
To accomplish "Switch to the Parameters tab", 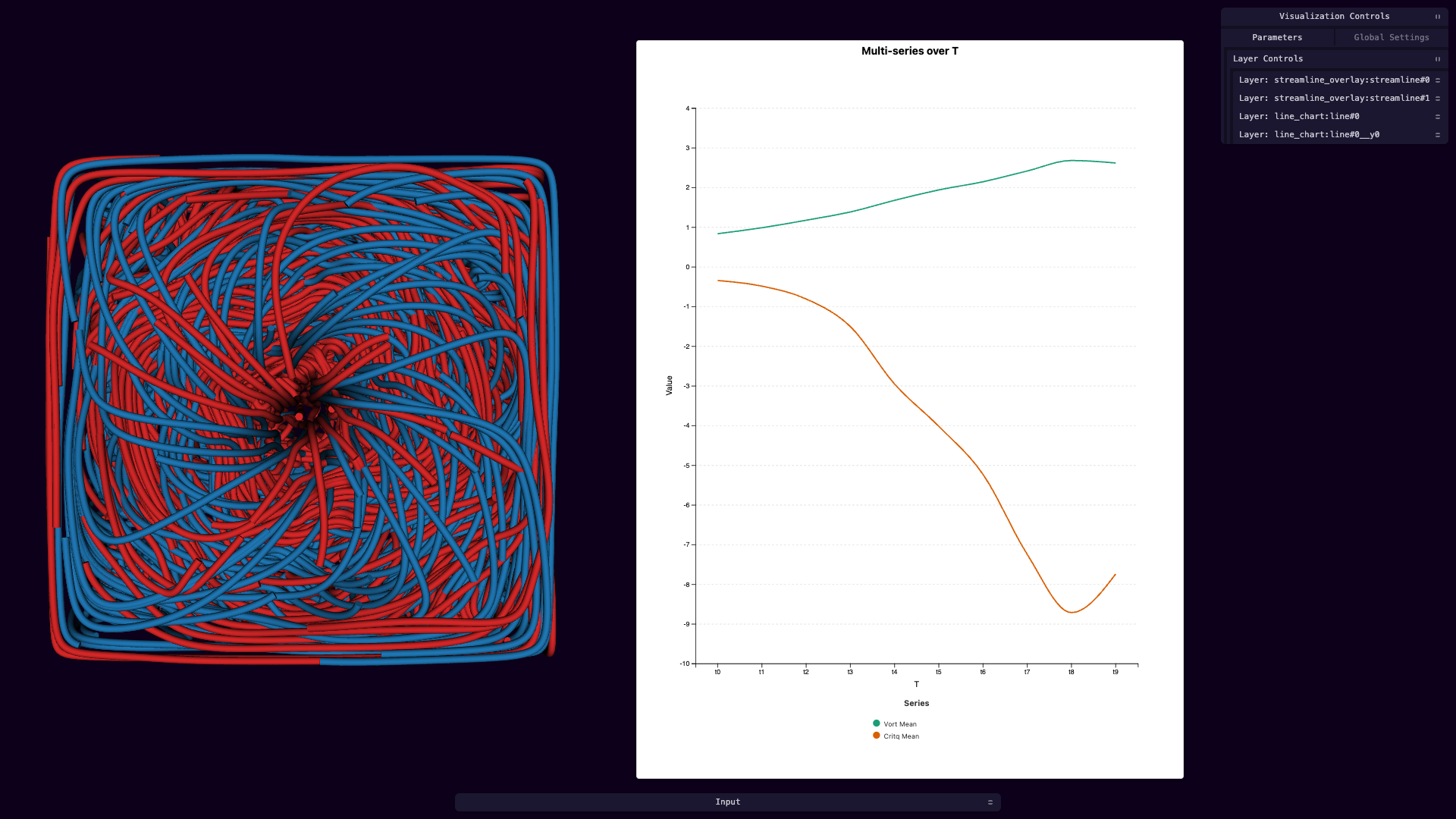I will (1277, 37).
